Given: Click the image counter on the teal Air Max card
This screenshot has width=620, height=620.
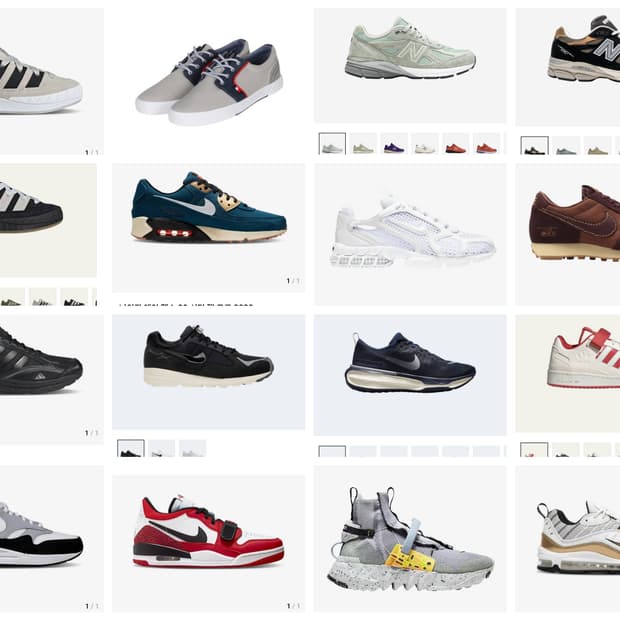Looking at the screenshot, I should 293,281.
